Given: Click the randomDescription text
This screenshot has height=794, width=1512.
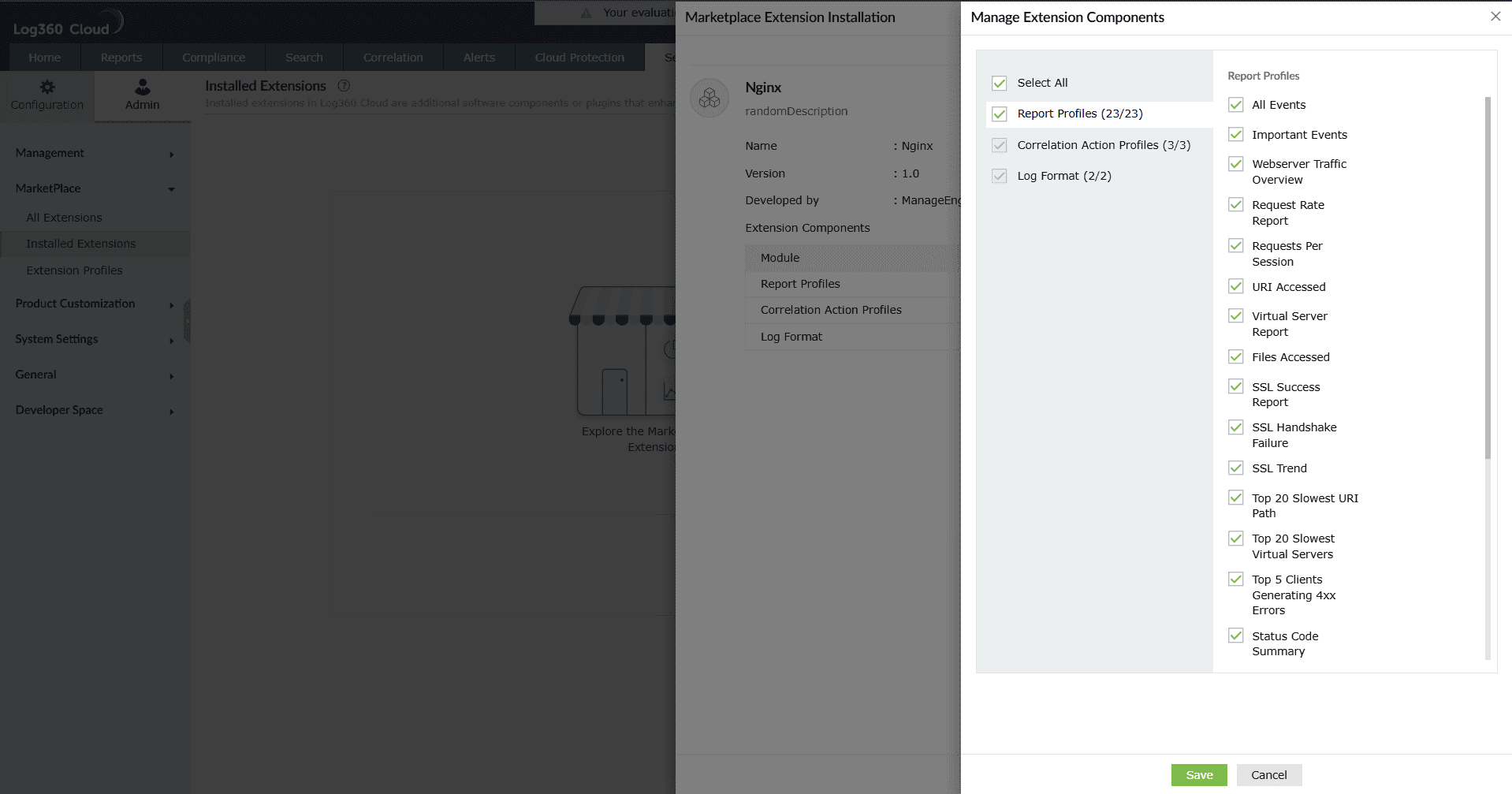Looking at the screenshot, I should (796, 111).
